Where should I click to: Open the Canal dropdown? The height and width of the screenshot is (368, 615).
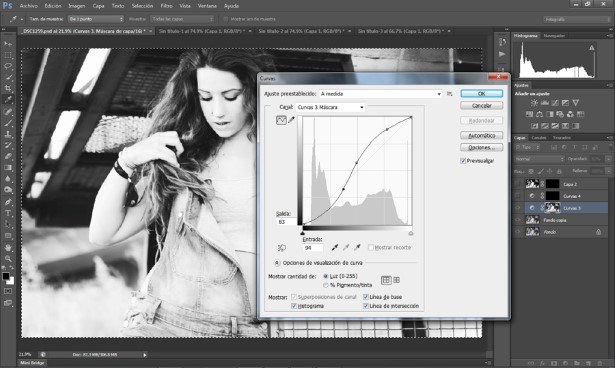tap(330, 107)
